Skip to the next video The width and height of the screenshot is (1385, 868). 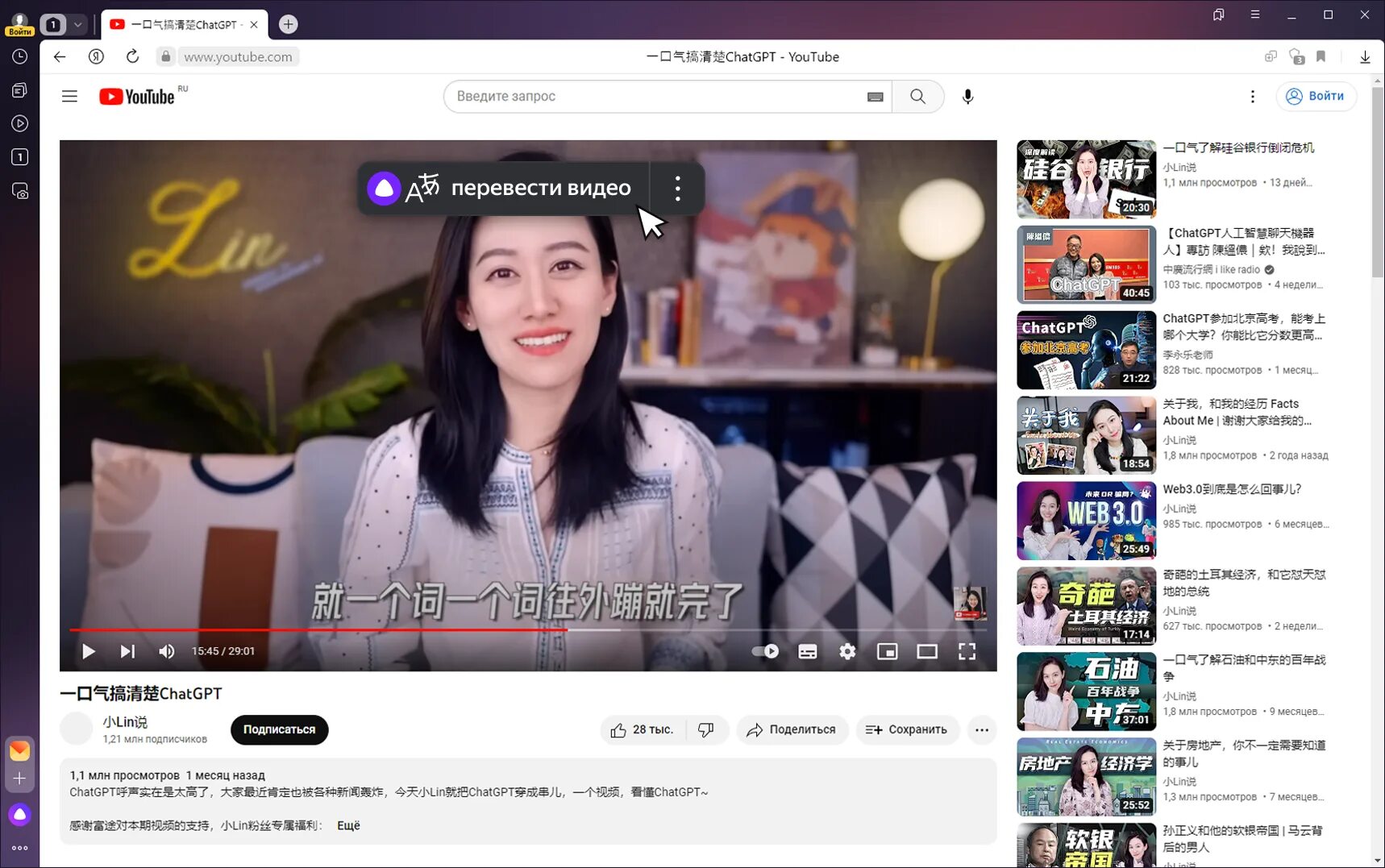coord(127,651)
